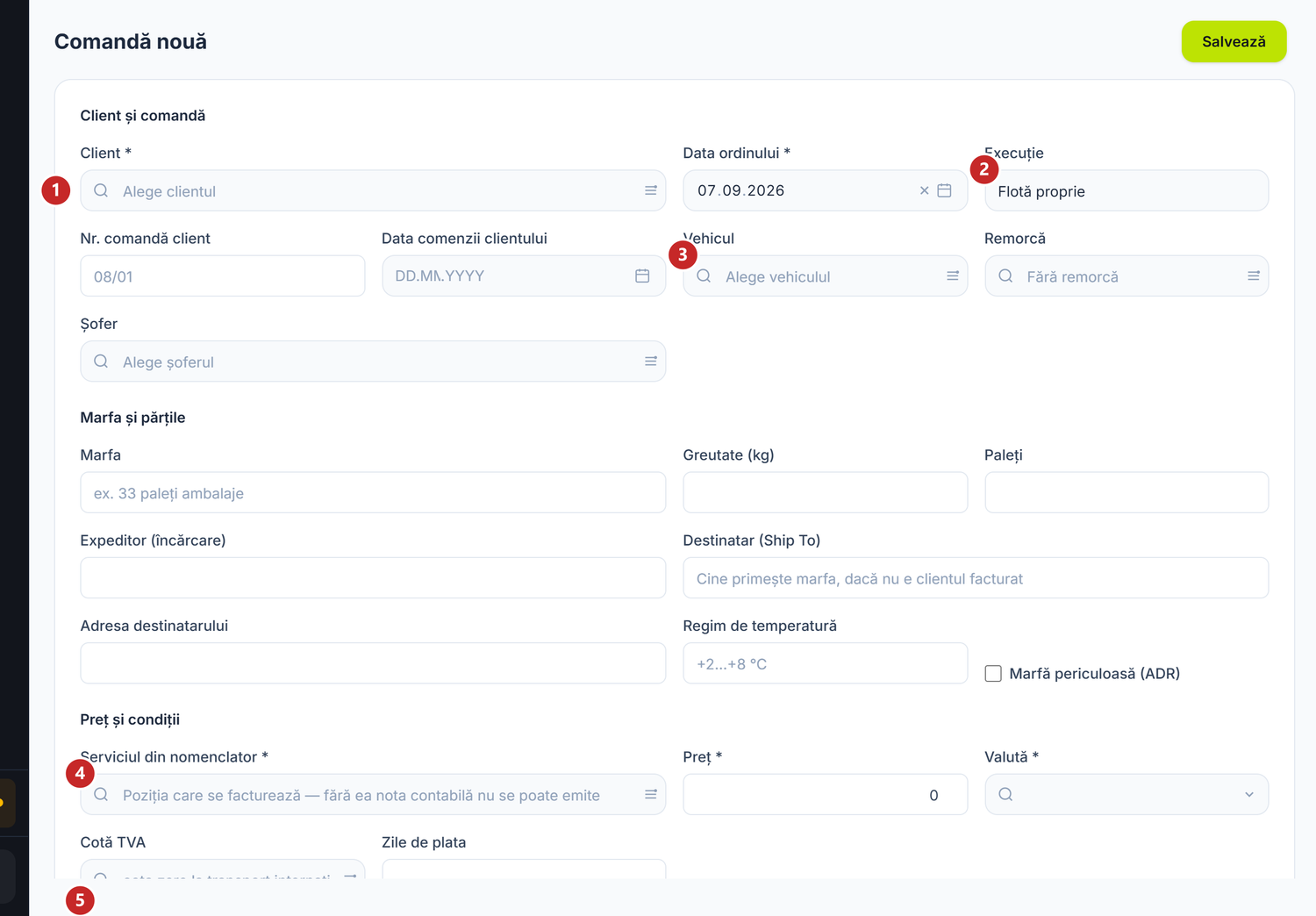Image resolution: width=1316 pixels, height=916 pixels.
Task: Click the Paleți input field
Action: tap(1126, 492)
